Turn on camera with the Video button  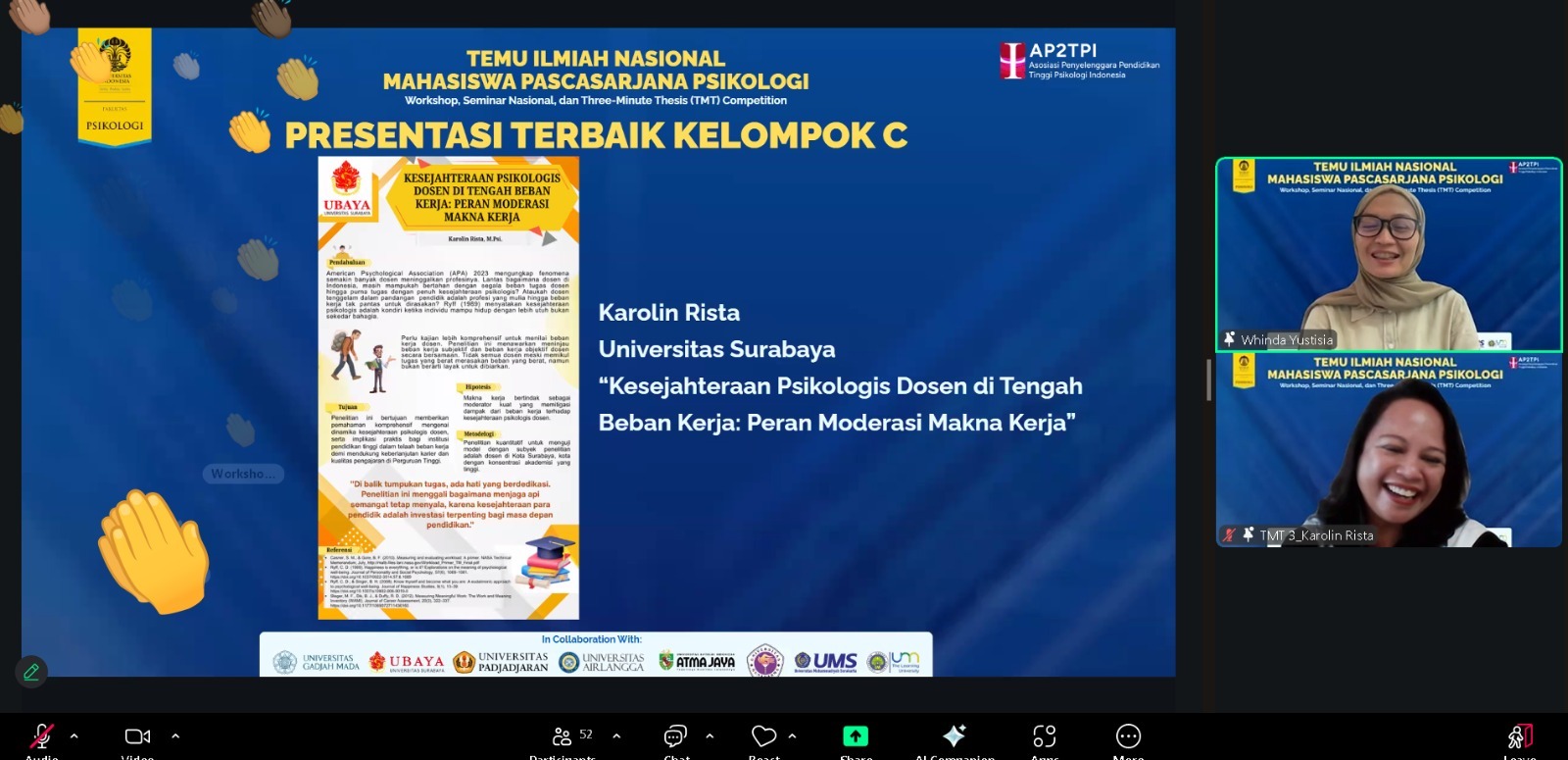pos(137,736)
